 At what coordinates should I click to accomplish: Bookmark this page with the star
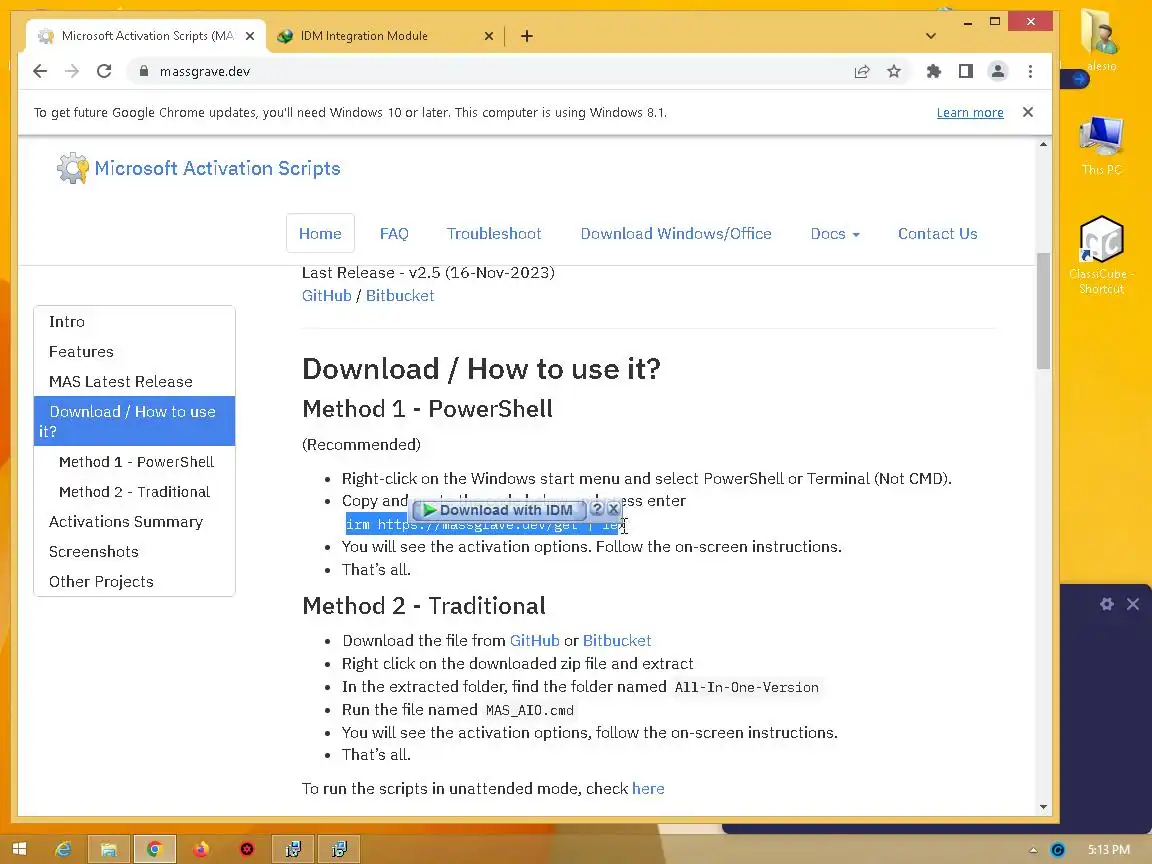point(893,71)
